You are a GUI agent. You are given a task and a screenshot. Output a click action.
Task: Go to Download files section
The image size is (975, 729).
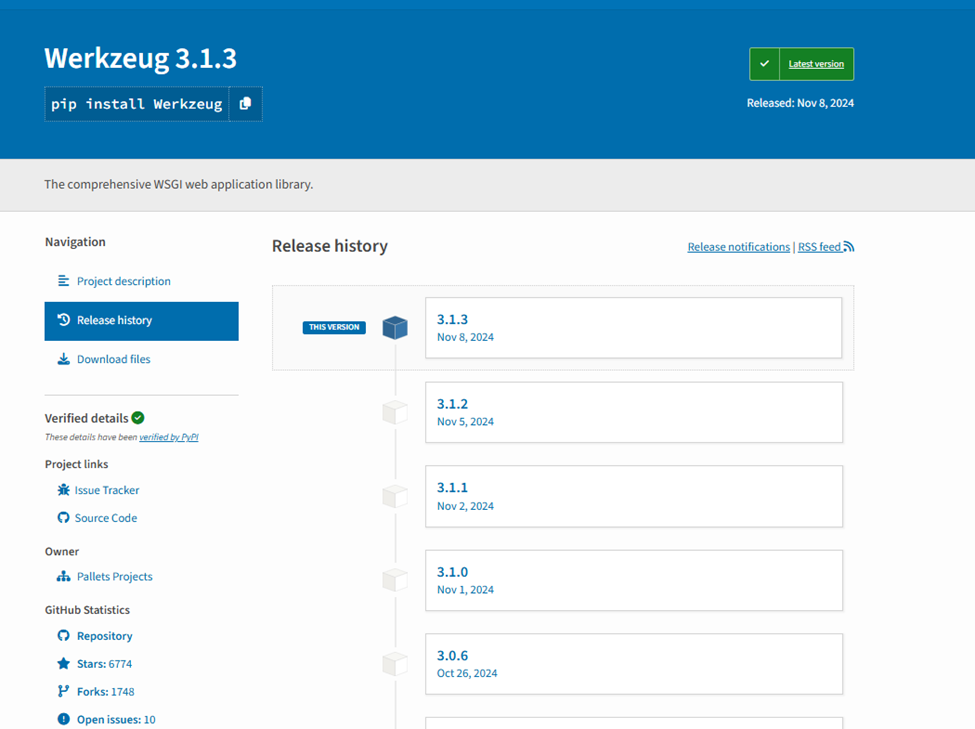click(x=114, y=359)
